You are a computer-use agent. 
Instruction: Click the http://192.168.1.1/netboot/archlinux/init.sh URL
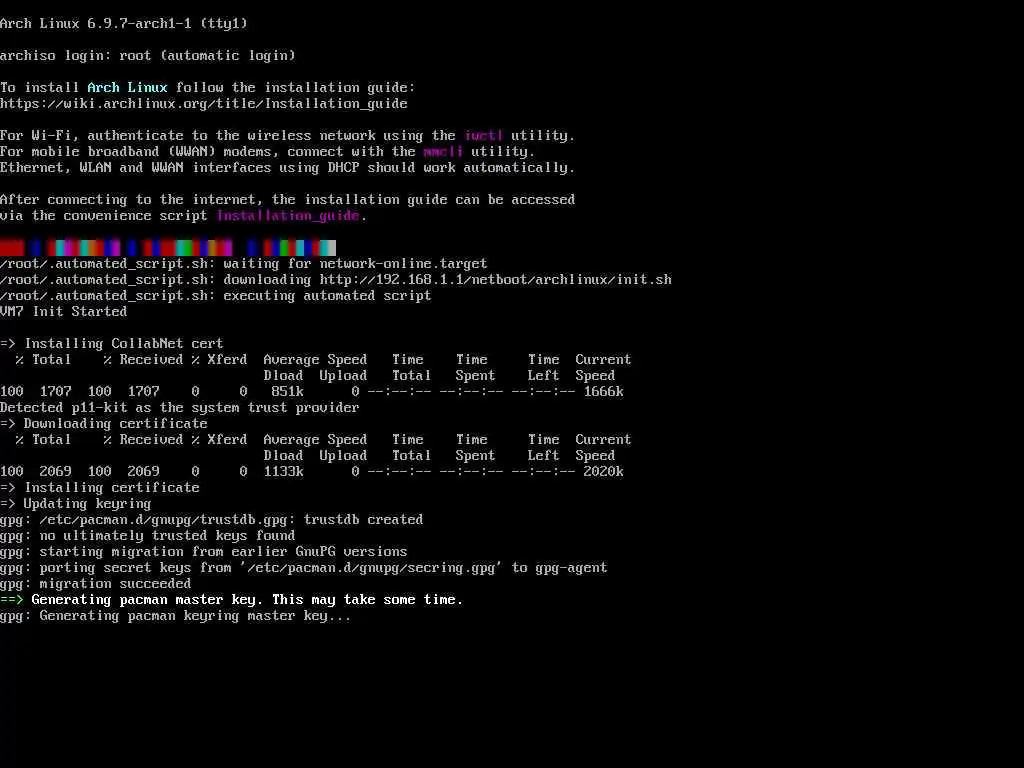point(496,280)
